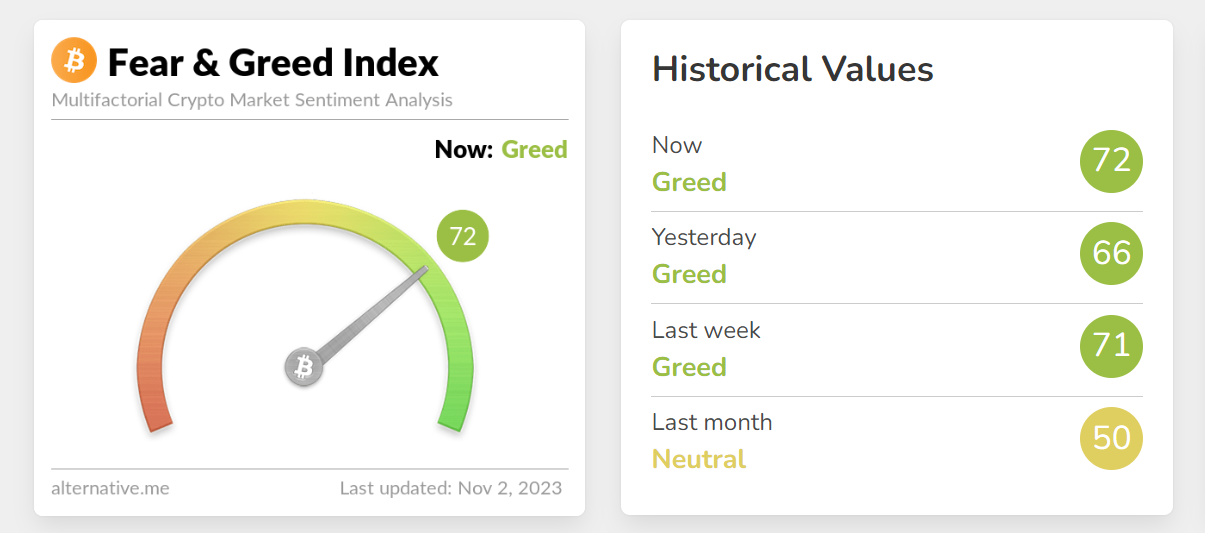Image resolution: width=1205 pixels, height=533 pixels.
Task: Click the yellow Last month 50 badge
Action: [1111, 439]
